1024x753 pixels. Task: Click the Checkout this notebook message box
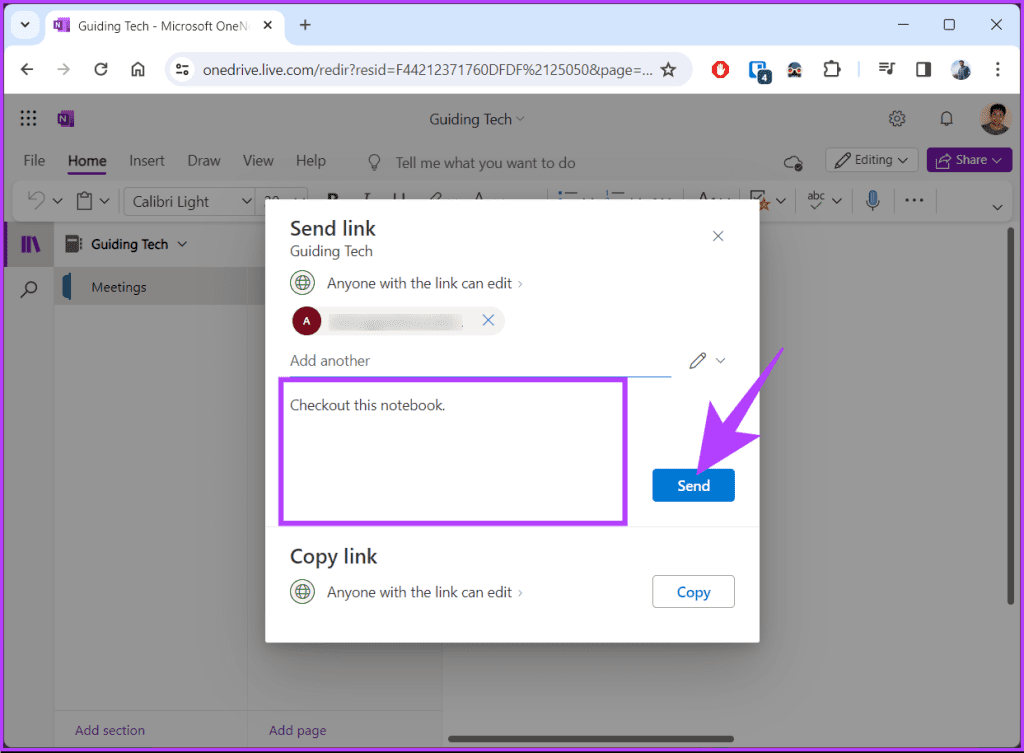click(452, 450)
